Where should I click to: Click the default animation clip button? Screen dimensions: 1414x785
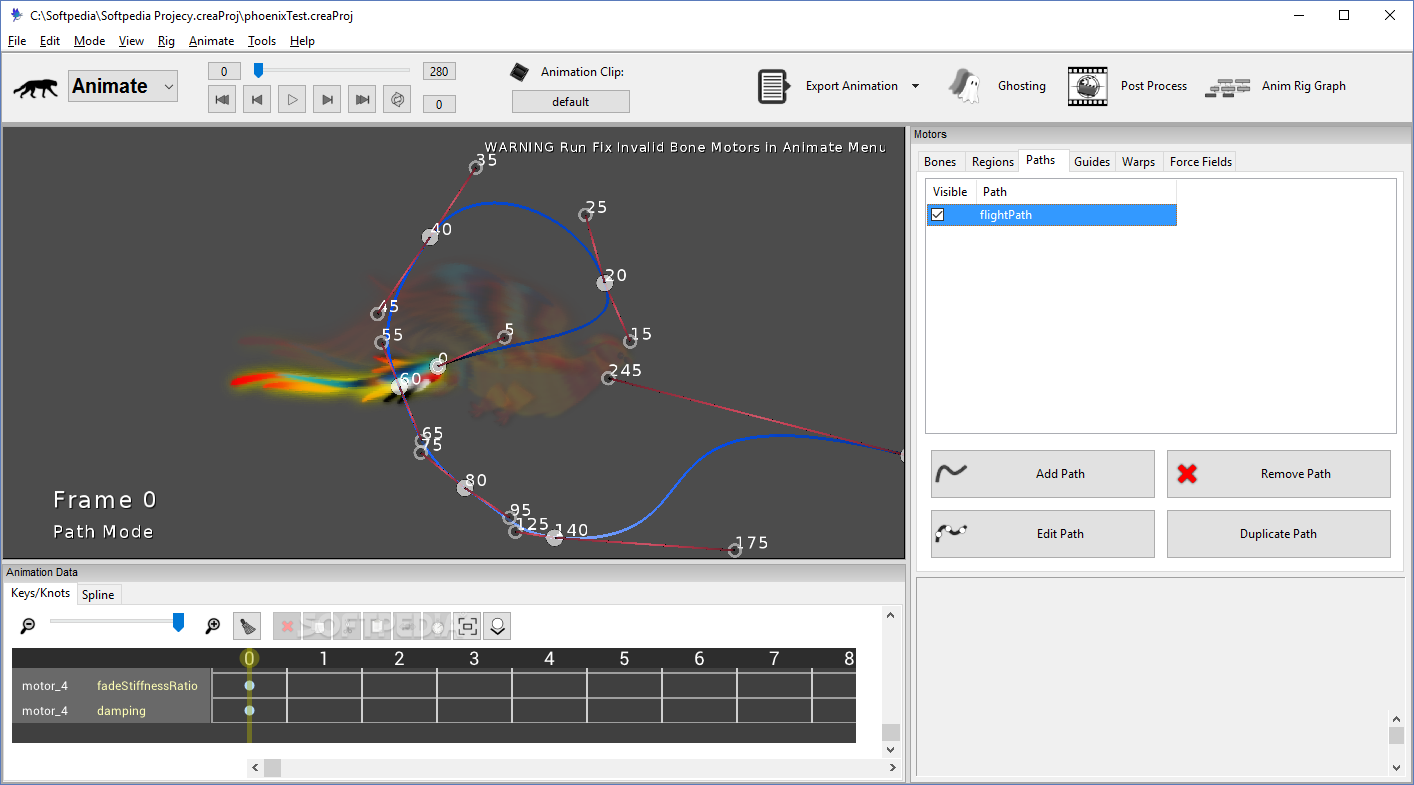(571, 102)
